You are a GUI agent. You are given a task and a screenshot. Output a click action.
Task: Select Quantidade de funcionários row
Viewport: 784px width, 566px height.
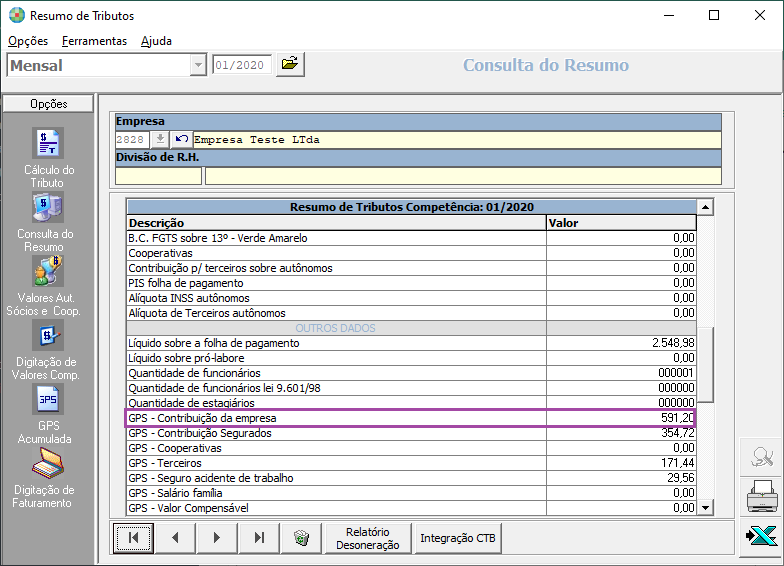point(411,373)
